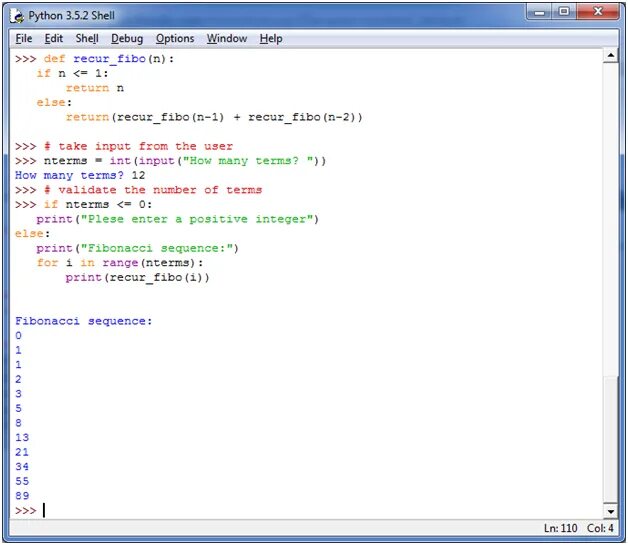Click the output value 13
This screenshot has height=545, width=628.
22,437
